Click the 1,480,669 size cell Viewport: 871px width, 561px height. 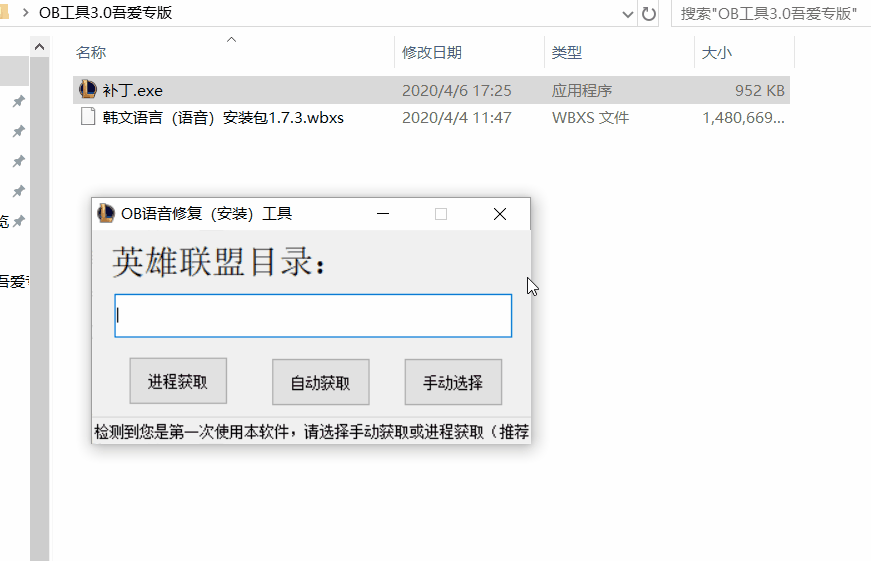[743, 118]
